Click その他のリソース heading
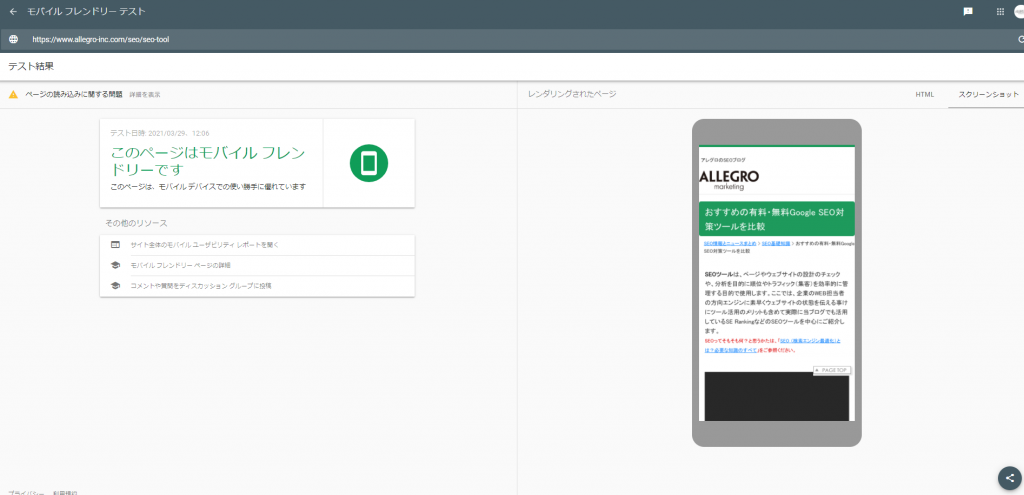Image resolution: width=1024 pixels, height=495 pixels. [x=136, y=223]
